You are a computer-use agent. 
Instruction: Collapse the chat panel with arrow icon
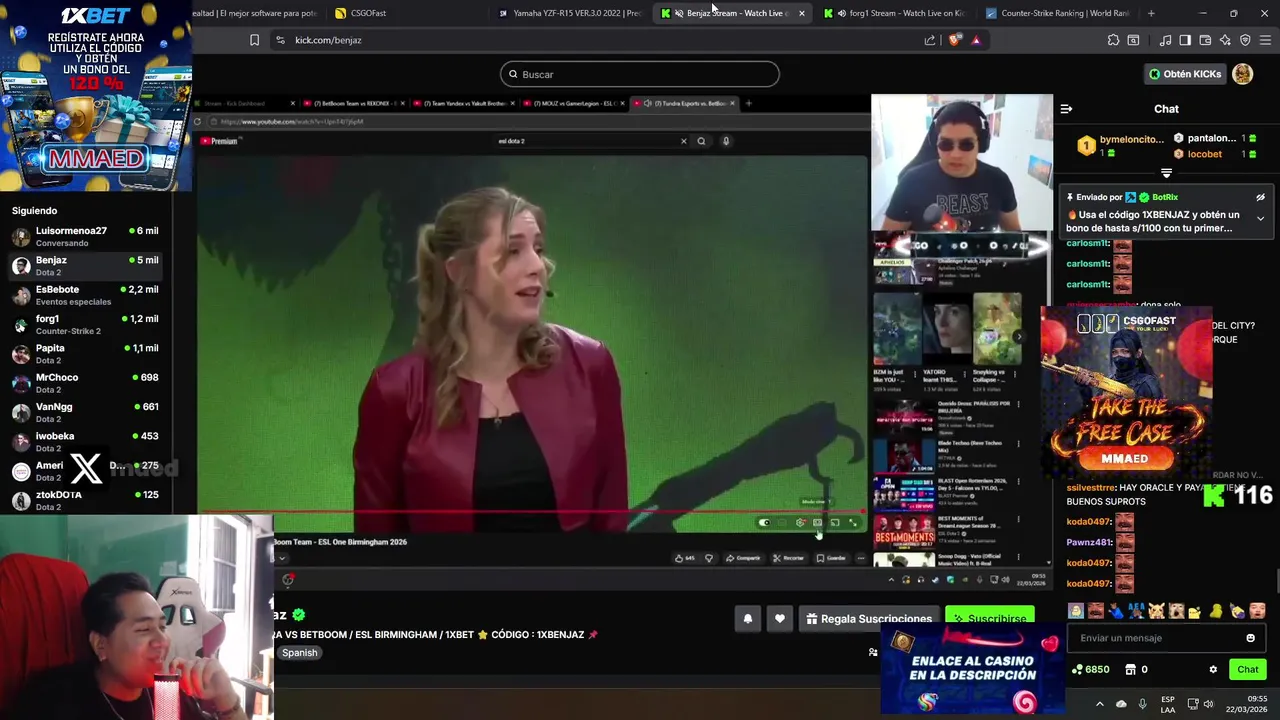click(x=1066, y=109)
